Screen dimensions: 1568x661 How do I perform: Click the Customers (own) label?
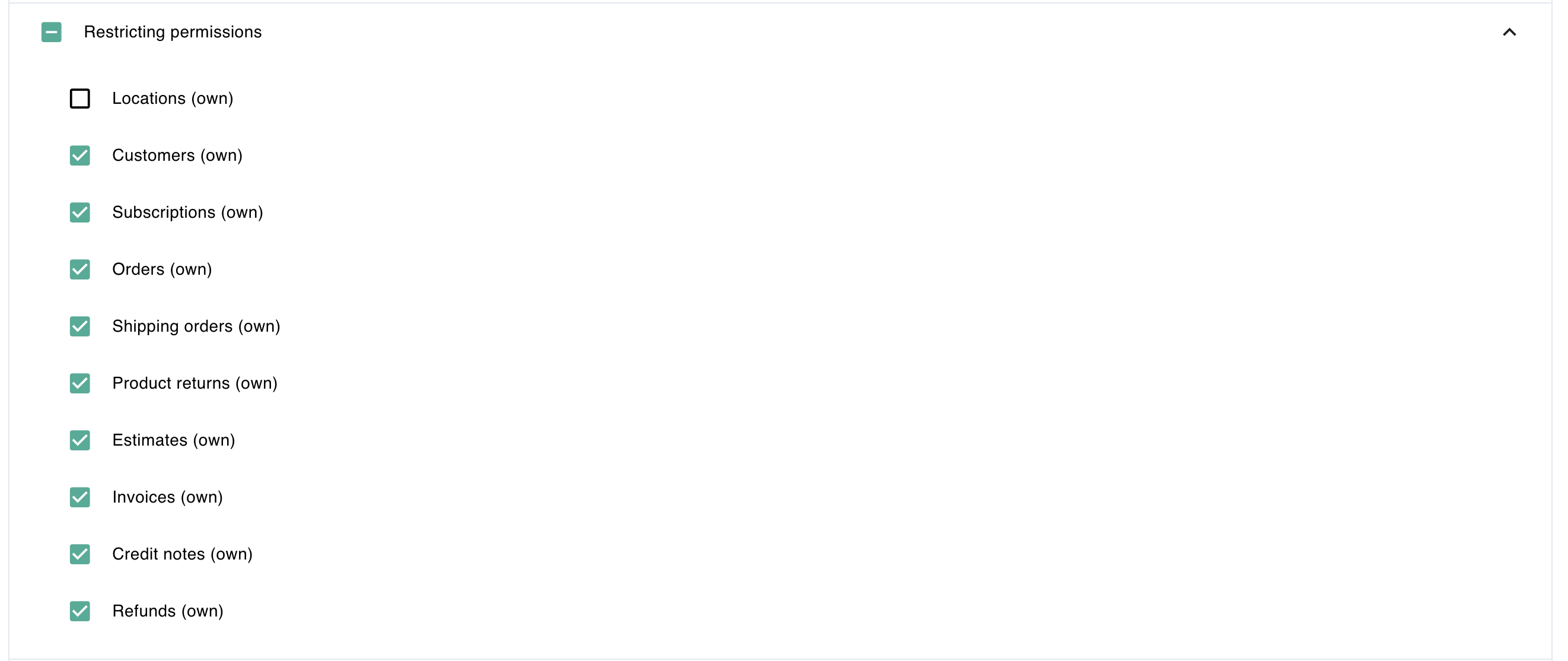(177, 155)
